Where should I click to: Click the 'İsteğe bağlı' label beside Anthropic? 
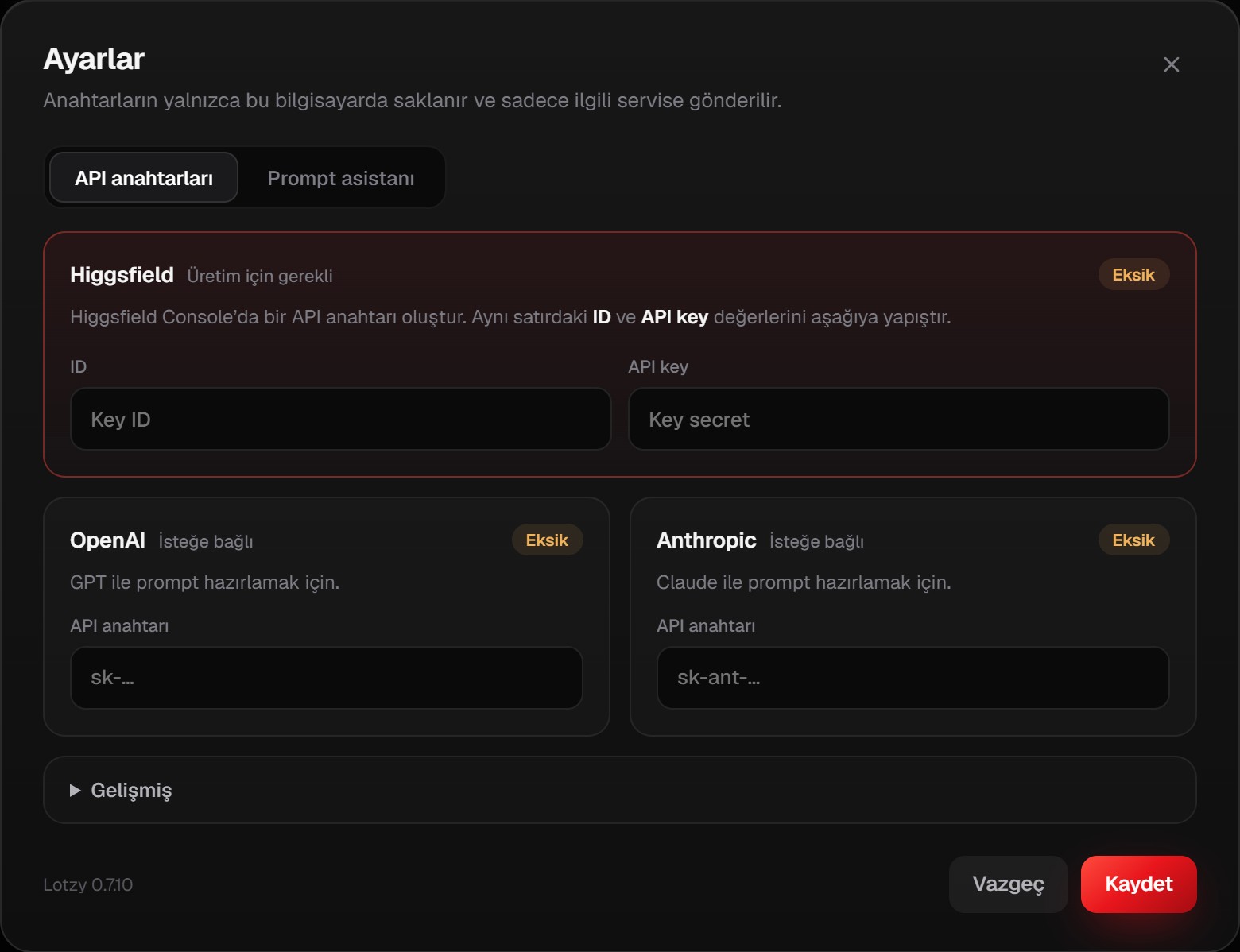[816, 541]
